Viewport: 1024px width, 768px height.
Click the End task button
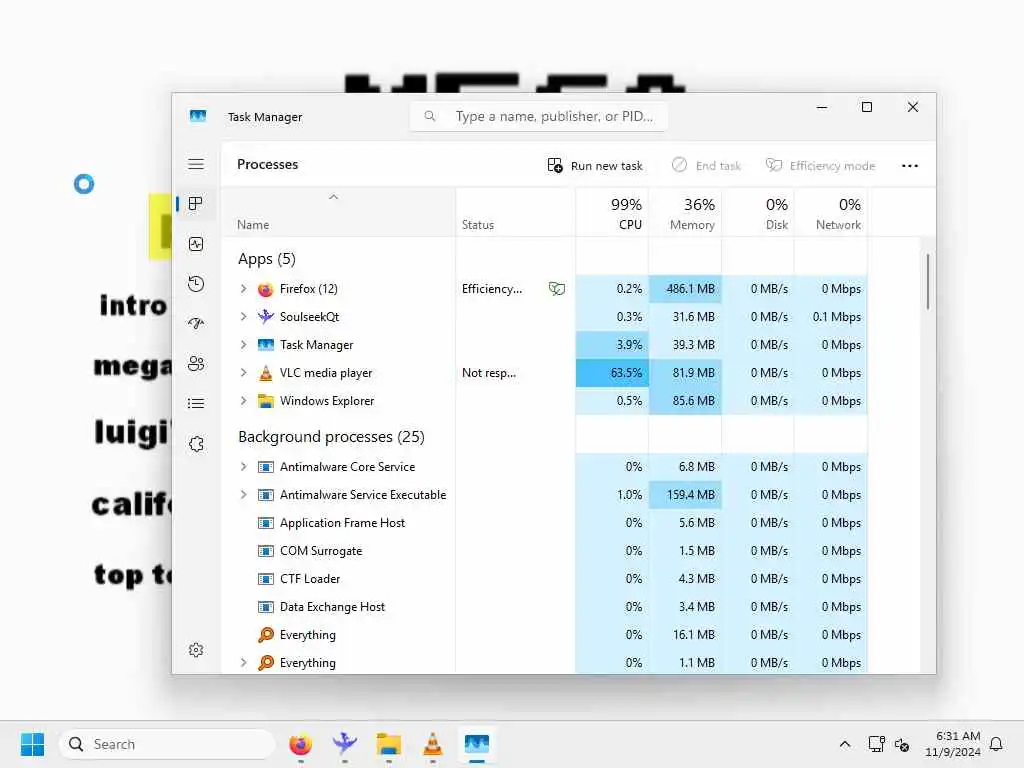click(706, 166)
